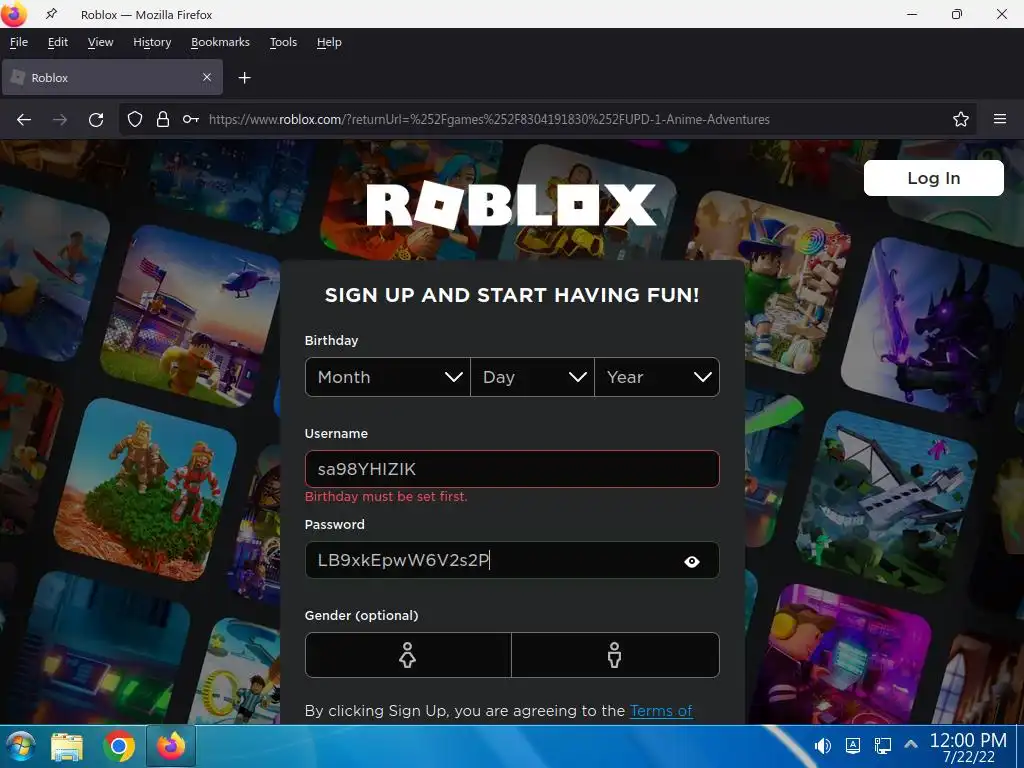Open the Help menu
Image resolution: width=1024 pixels, height=768 pixels.
329,42
